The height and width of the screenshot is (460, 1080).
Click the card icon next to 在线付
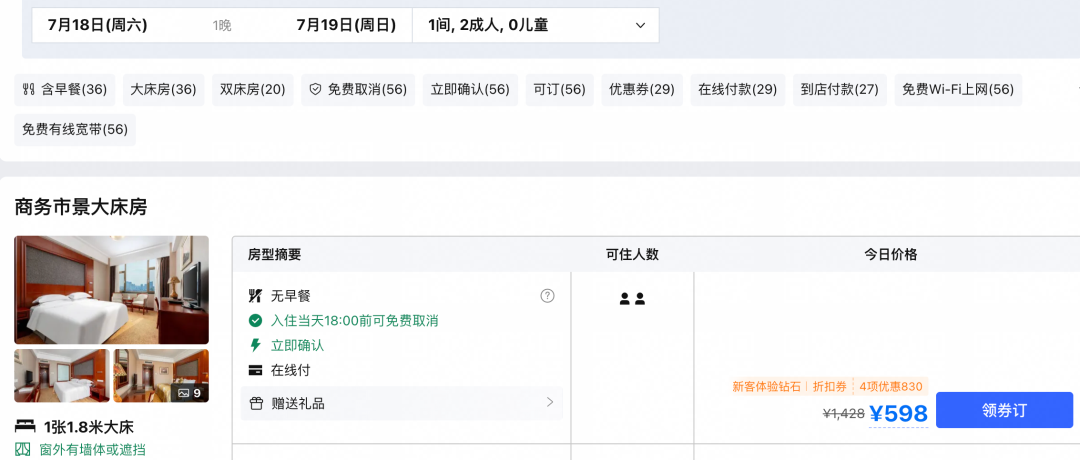tap(255, 370)
